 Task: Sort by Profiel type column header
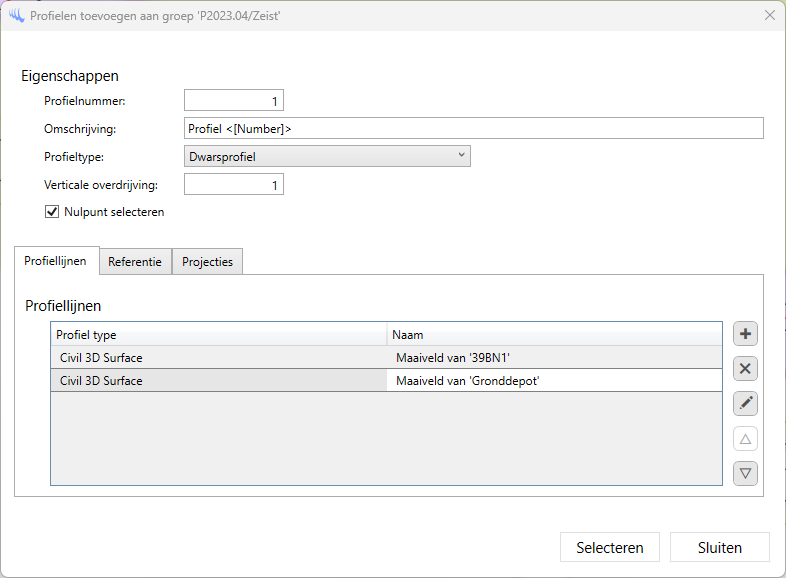pyautogui.click(x=218, y=335)
